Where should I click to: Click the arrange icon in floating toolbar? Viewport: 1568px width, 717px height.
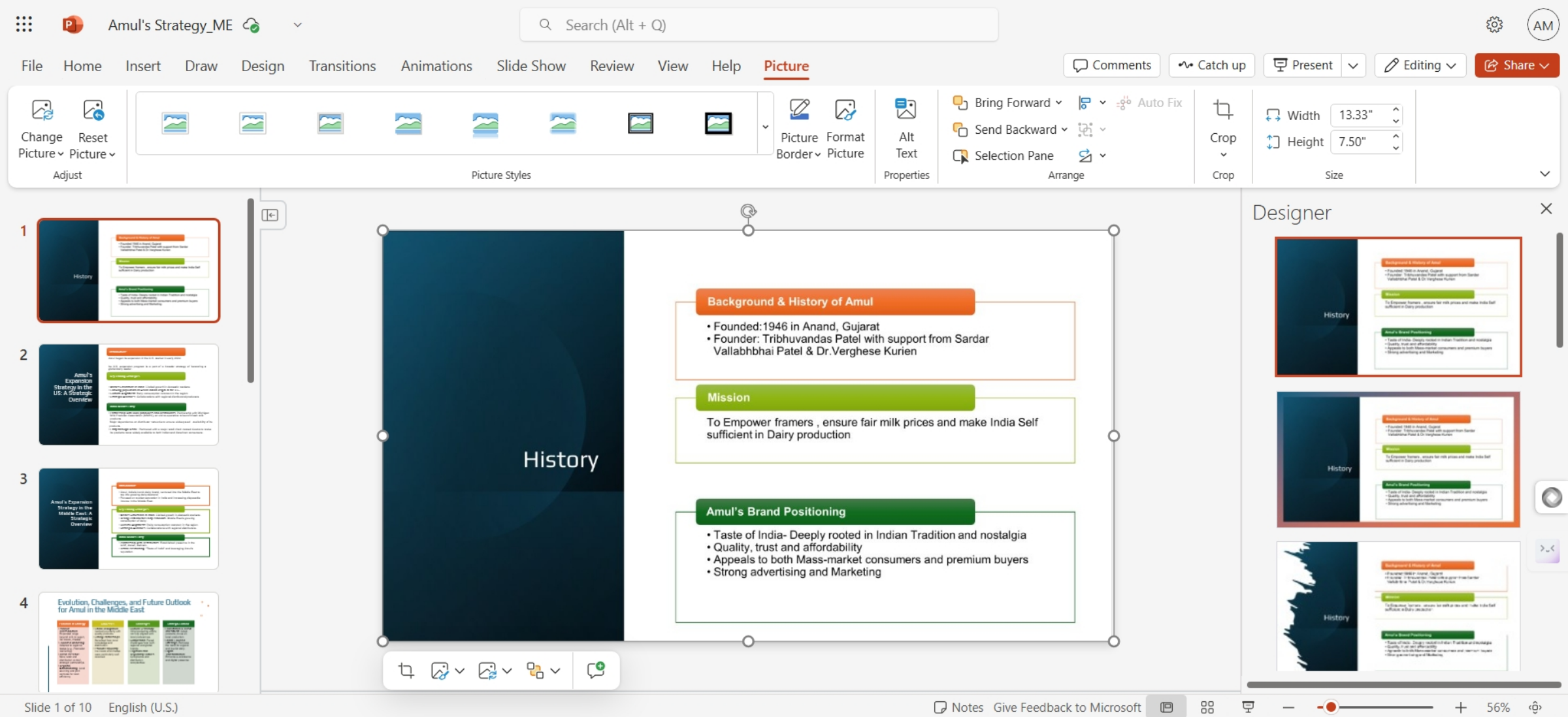tap(535, 670)
